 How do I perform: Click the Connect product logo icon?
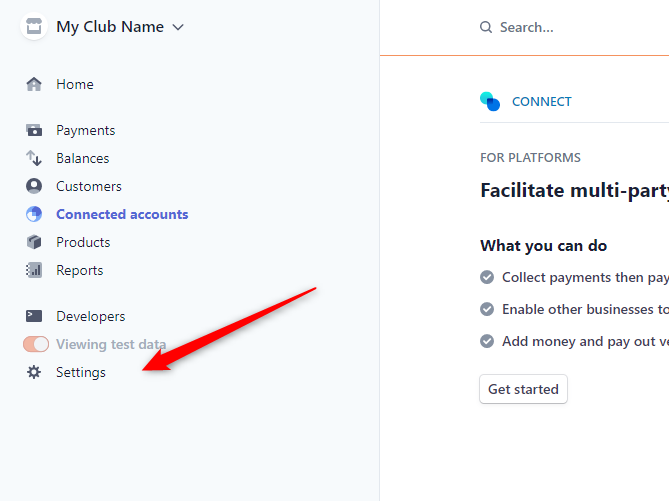click(490, 102)
